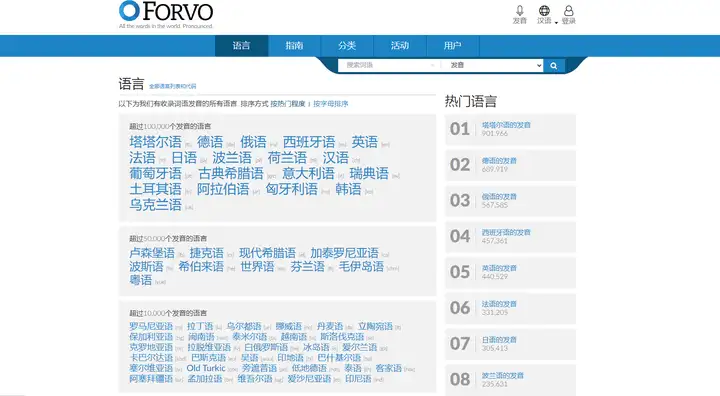
Task: Open 塔塔尔语的发音 in popular rank 01
Action: (x=506, y=125)
